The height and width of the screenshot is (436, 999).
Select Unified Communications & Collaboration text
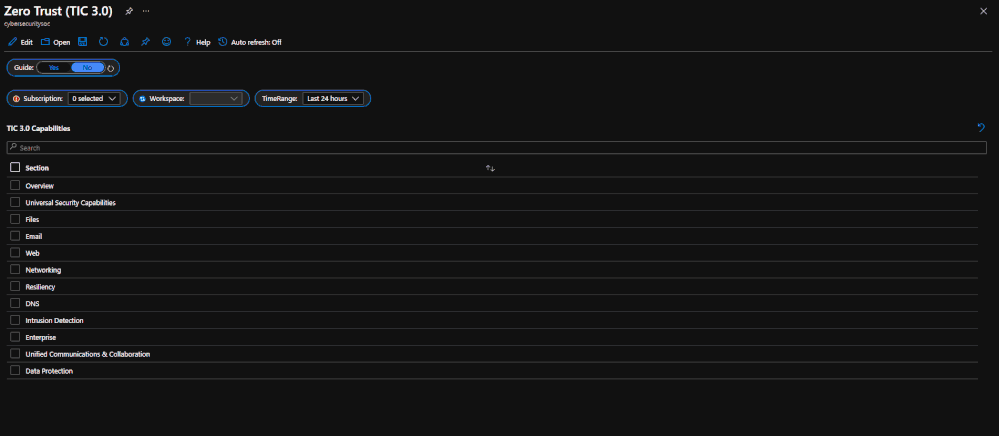click(x=88, y=354)
